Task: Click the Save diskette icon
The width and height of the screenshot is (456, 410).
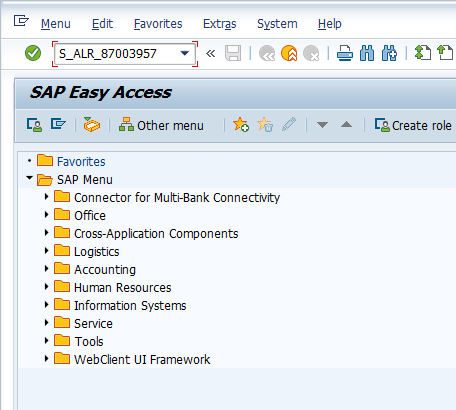Action: coord(233,53)
